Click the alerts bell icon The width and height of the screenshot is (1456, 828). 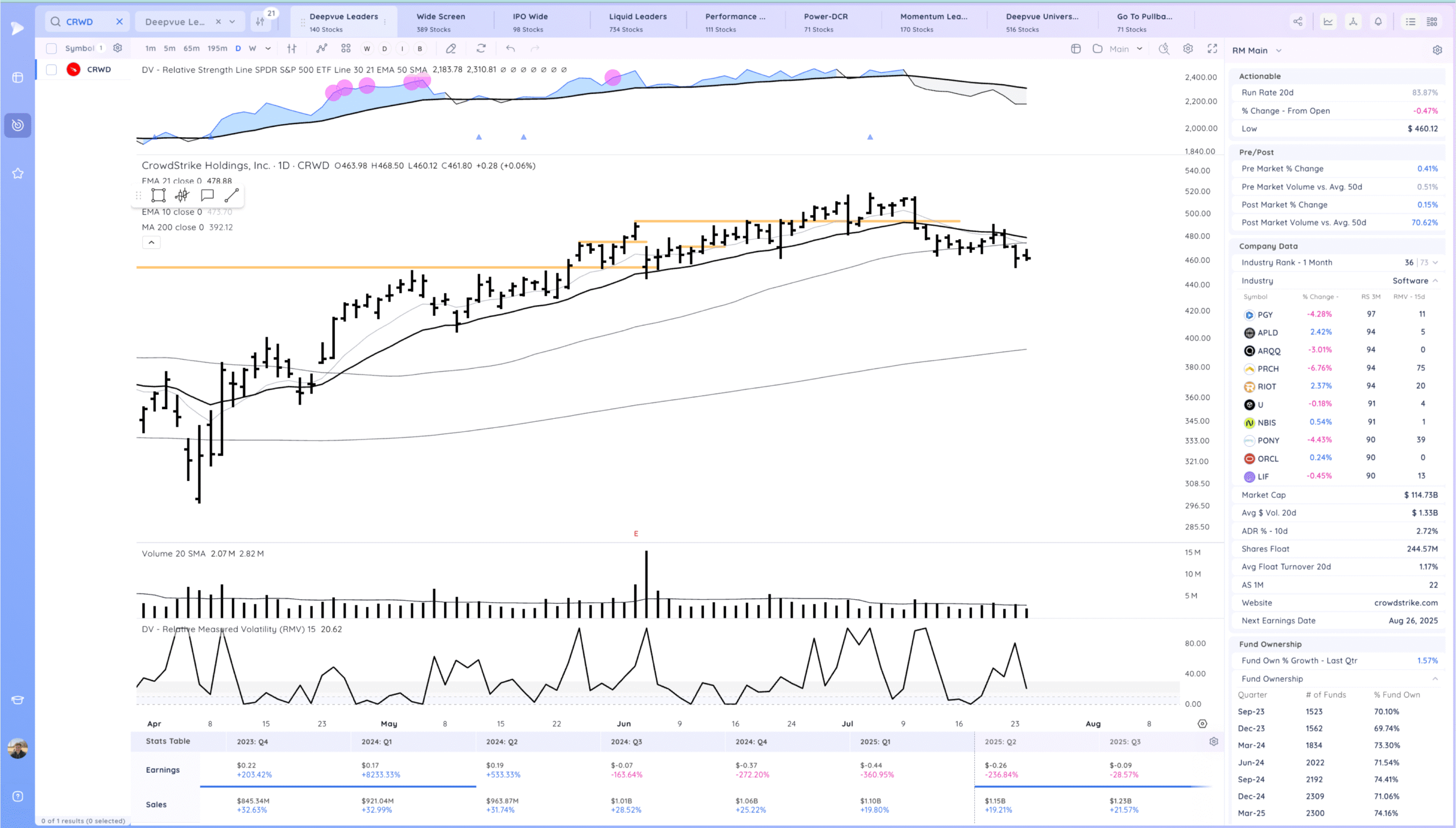pyautogui.click(x=1378, y=22)
